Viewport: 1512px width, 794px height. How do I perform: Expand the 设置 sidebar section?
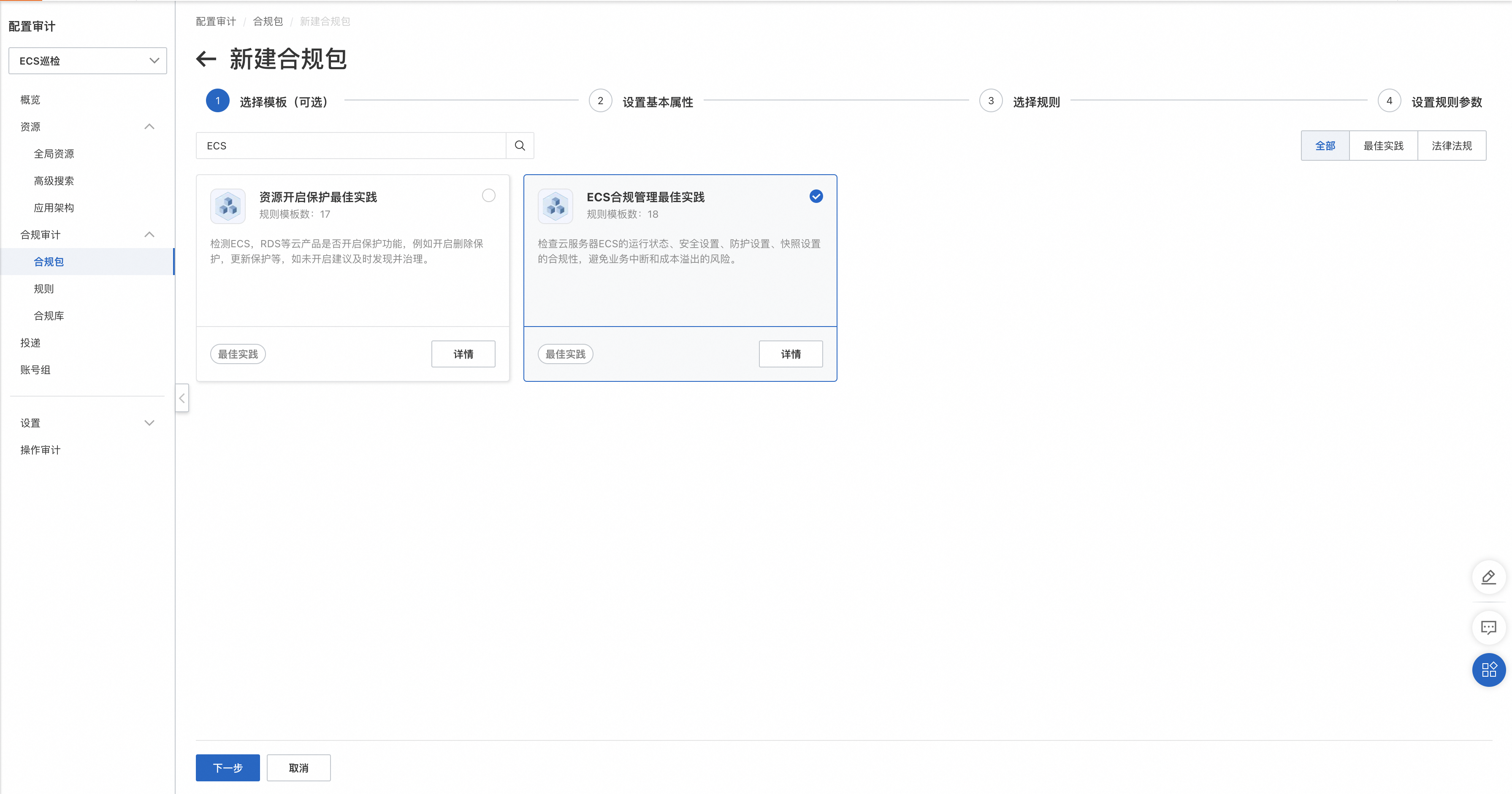pos(149,423)
